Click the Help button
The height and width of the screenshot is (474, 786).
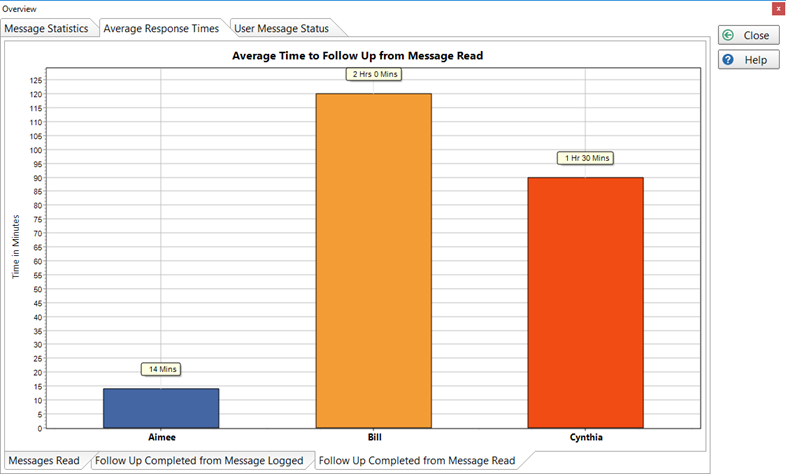748,60
